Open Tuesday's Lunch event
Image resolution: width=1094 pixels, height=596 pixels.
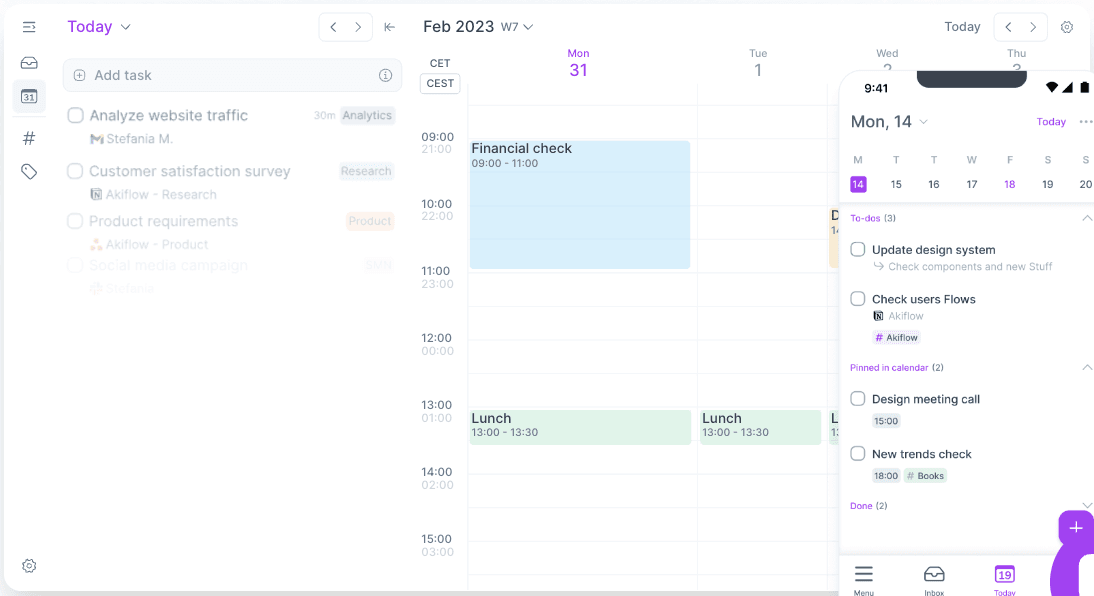[x=760, y=426]
